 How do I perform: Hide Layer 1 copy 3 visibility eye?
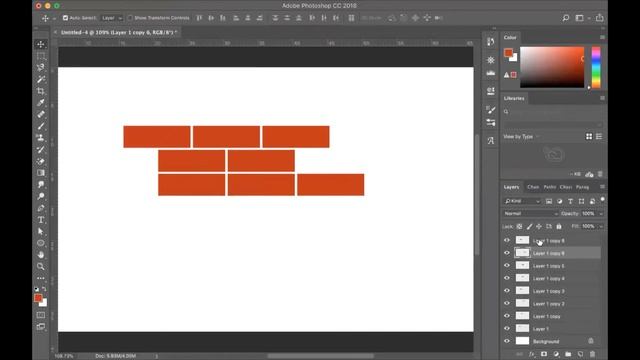tap(507, 291)
